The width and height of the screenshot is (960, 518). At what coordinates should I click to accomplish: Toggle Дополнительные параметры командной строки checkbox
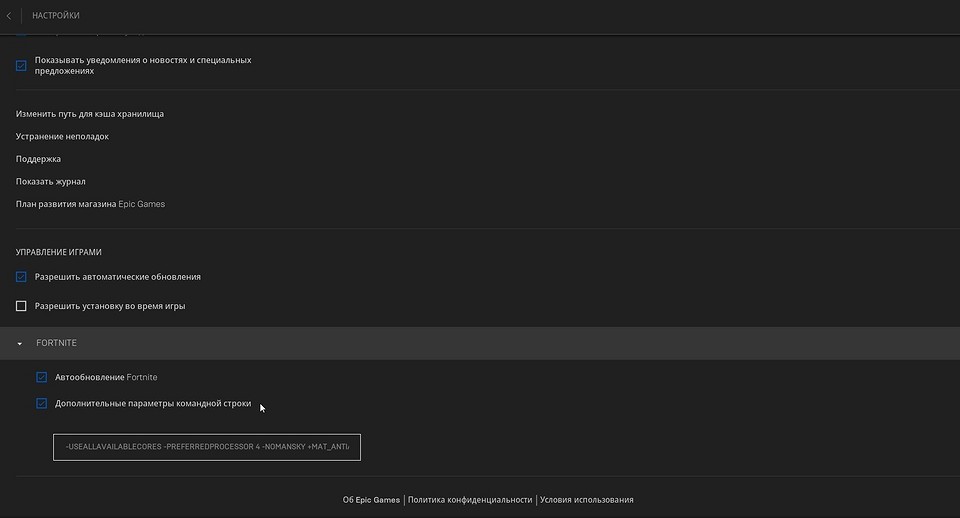[x=41, y=404]
